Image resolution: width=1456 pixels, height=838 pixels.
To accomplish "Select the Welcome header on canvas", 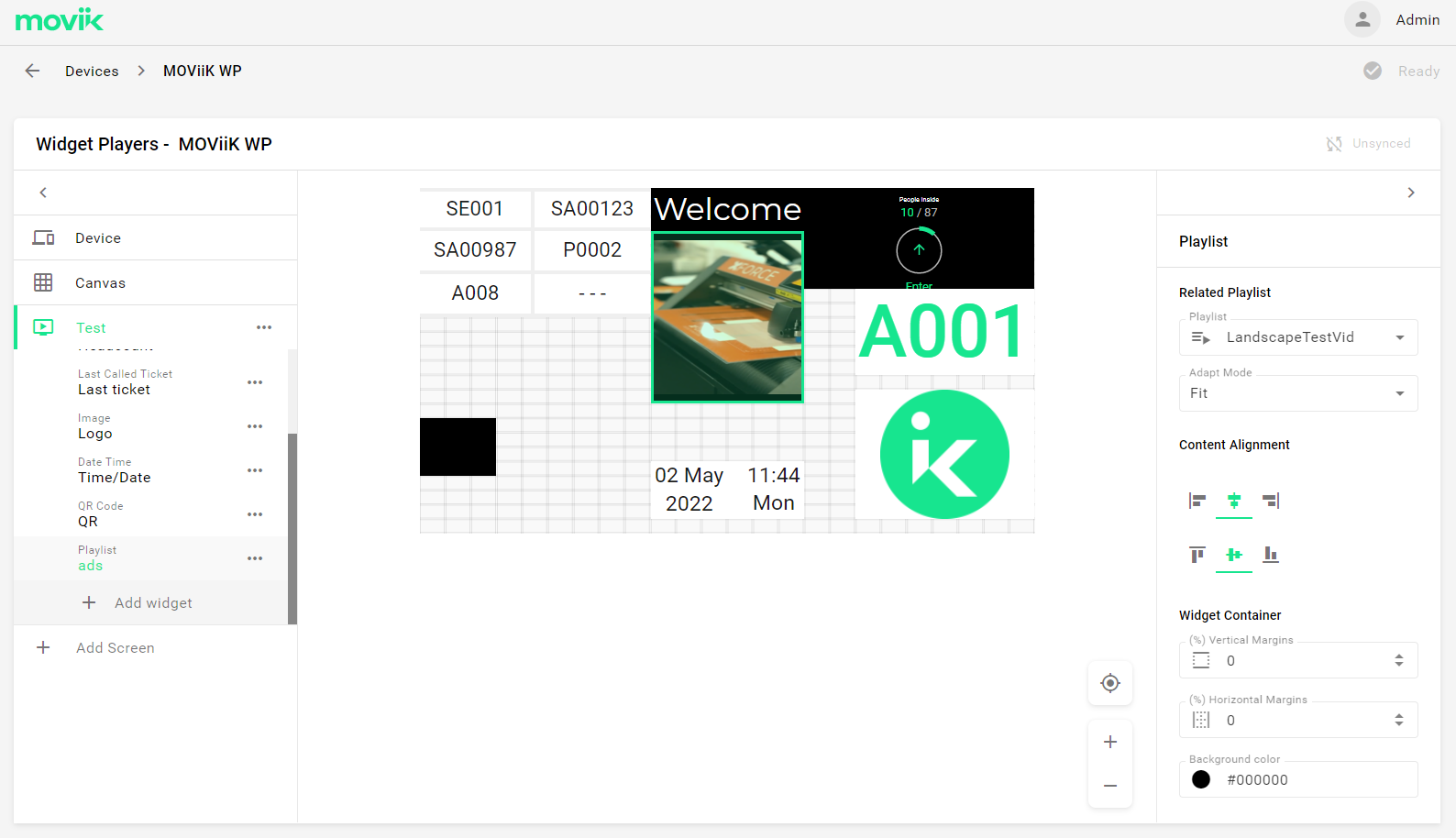I will tap(728, 209).
